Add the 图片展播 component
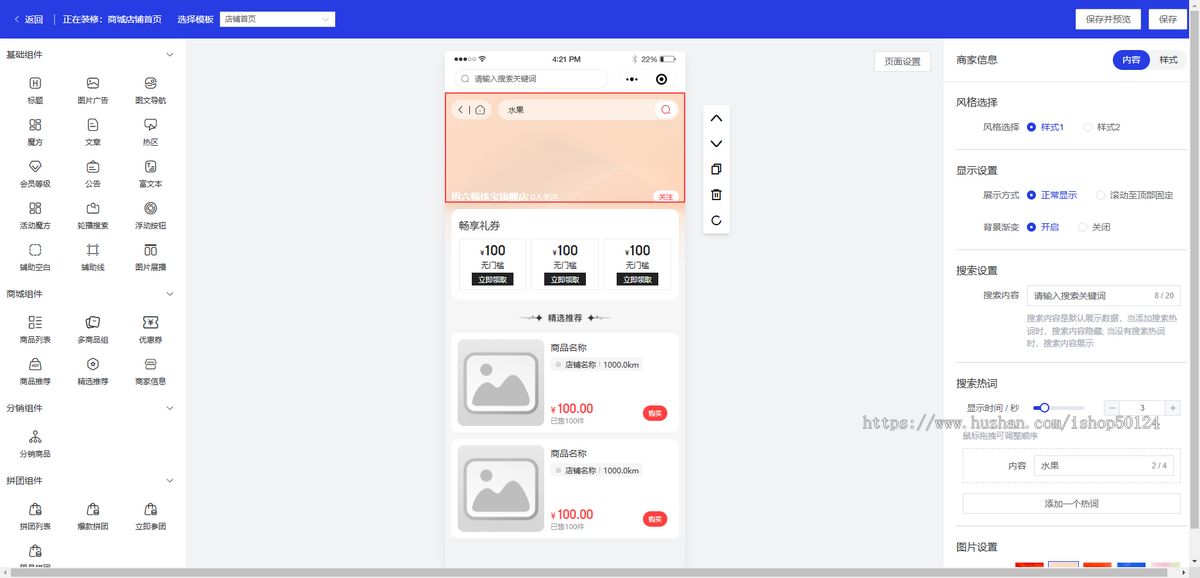 pos(150,258)
